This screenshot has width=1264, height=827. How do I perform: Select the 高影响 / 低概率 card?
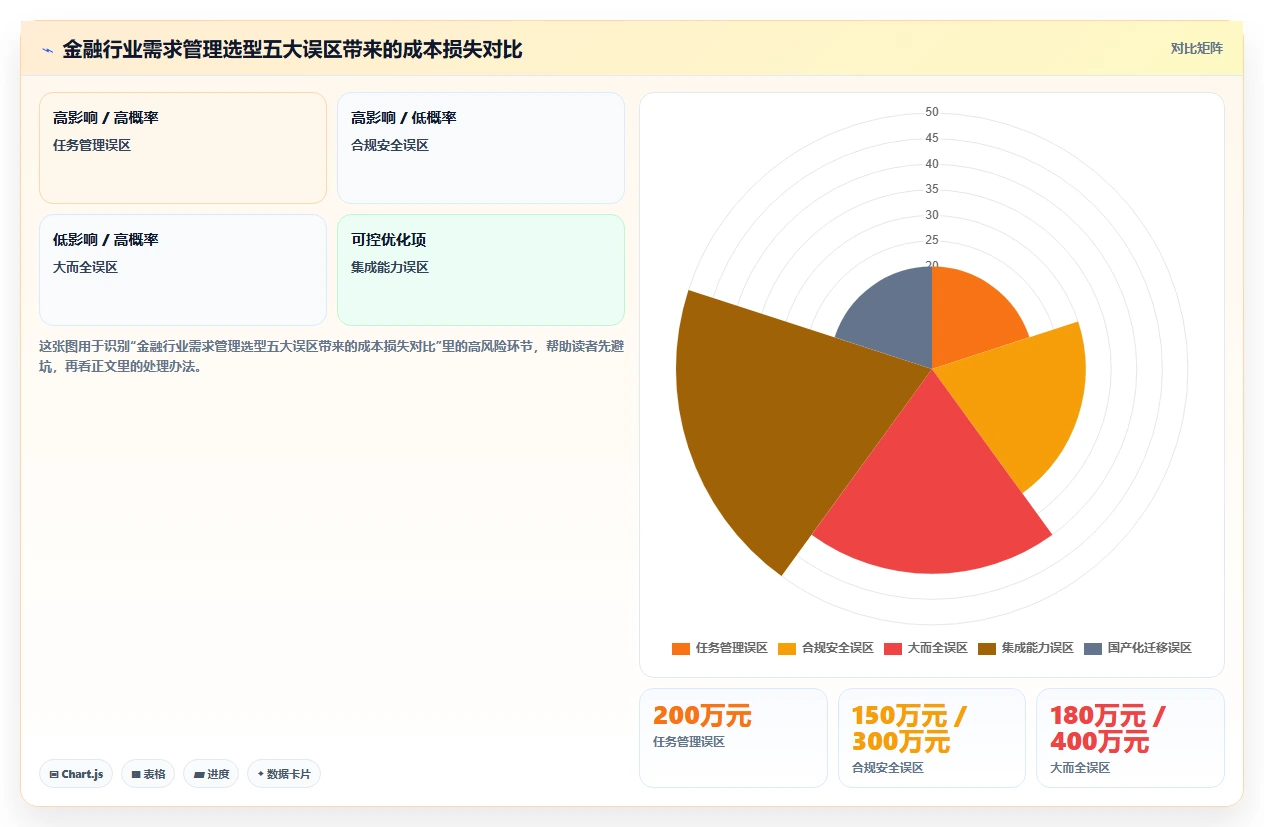click(x=481, y=148)
